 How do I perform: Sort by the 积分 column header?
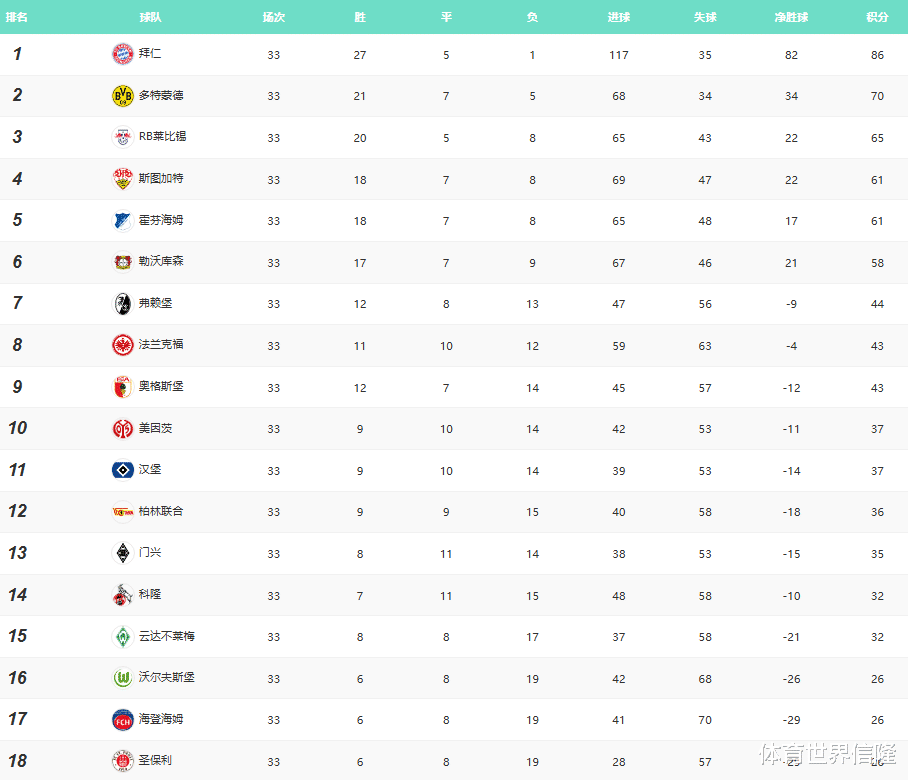(877, 17)
